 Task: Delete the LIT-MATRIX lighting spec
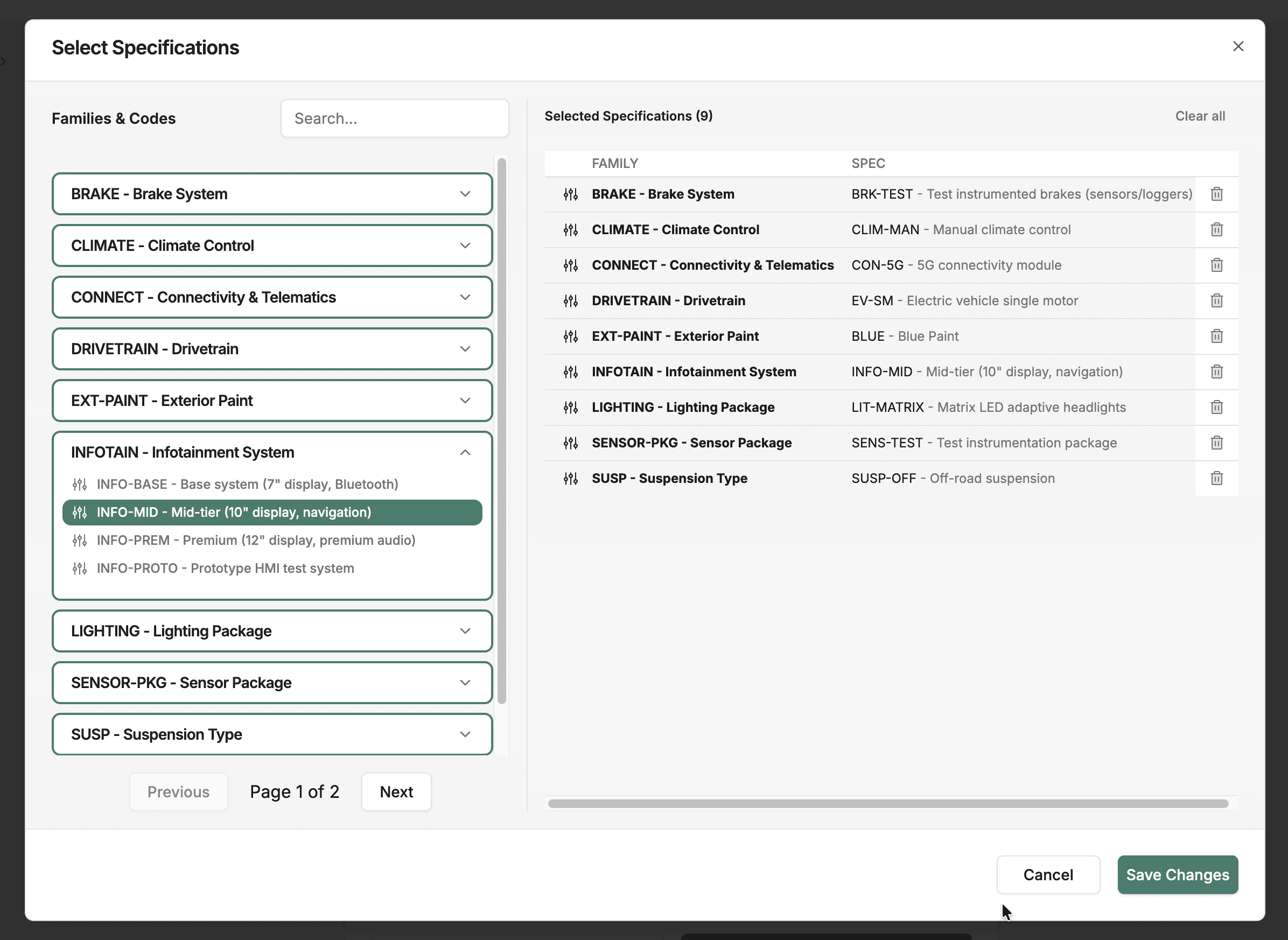click(x=1216, y=408)
